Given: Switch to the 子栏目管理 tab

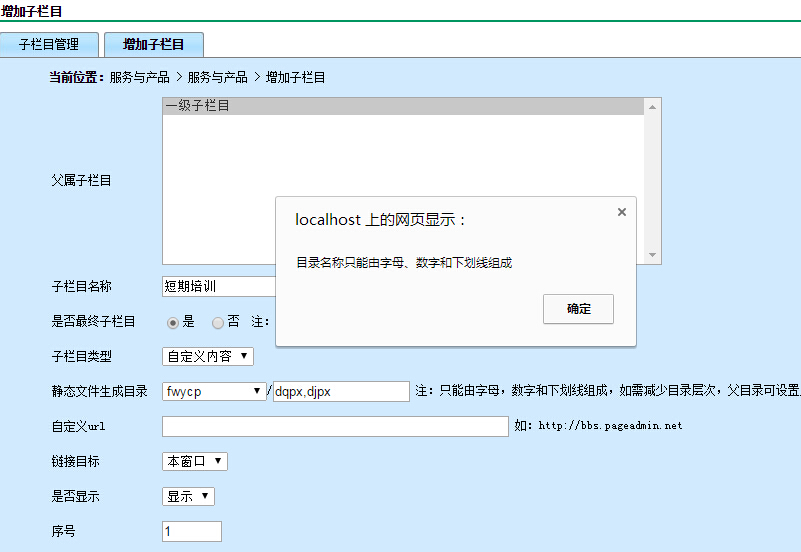Looking at the screenshot, I should [x=49, y=45].
